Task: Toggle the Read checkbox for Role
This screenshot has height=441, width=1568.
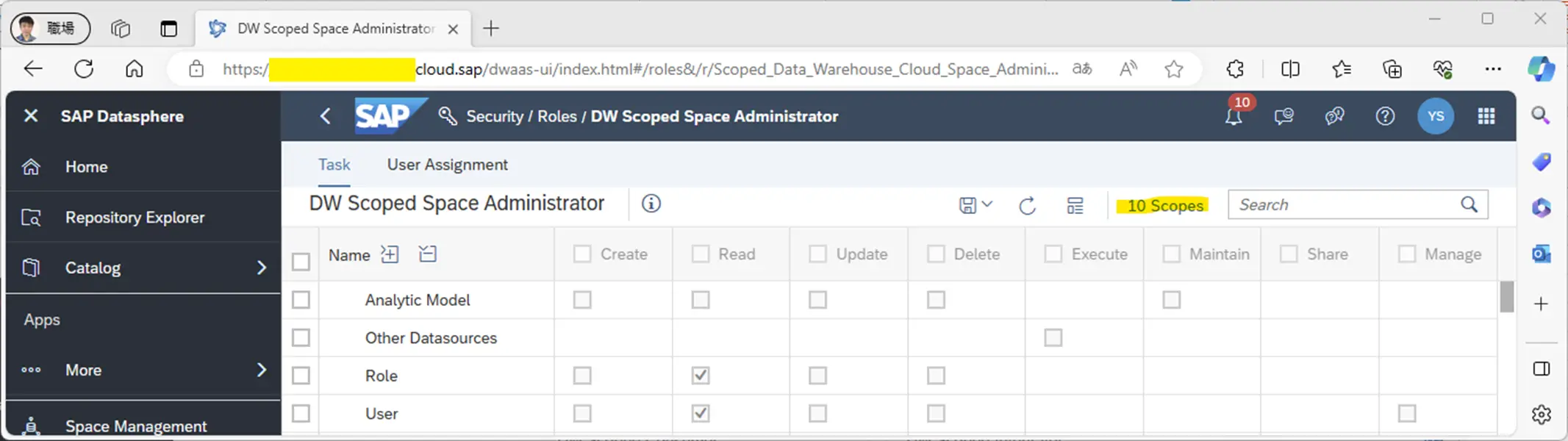Action: pyautogui.click(x=701, y=376)
